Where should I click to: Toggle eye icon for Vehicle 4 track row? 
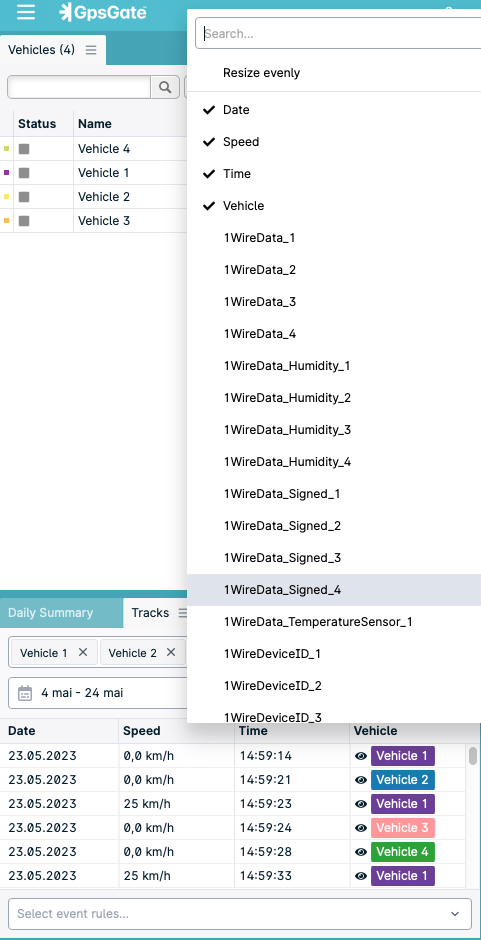tap(360, 852)
